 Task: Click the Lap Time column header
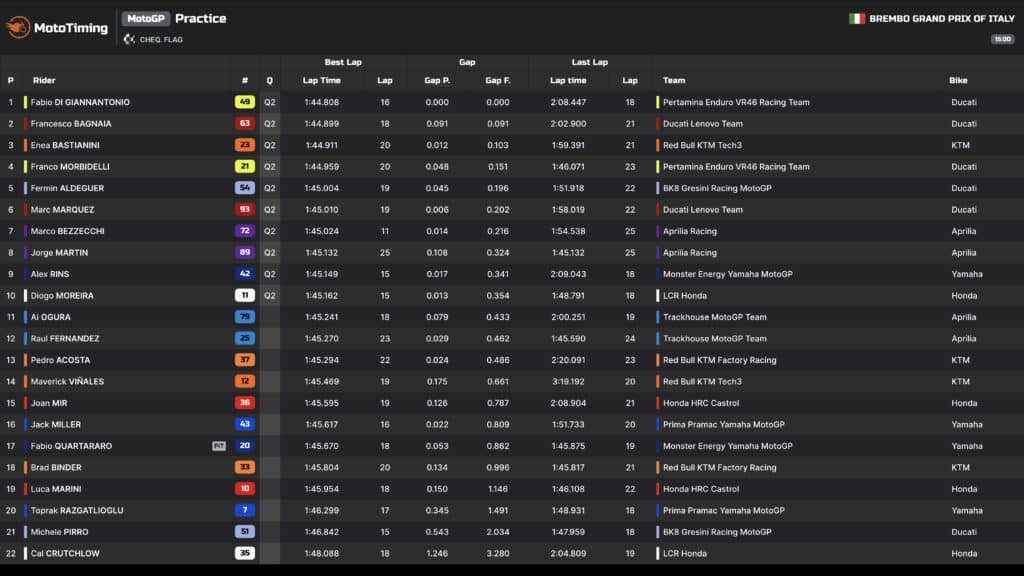click(x=322, y=80)
